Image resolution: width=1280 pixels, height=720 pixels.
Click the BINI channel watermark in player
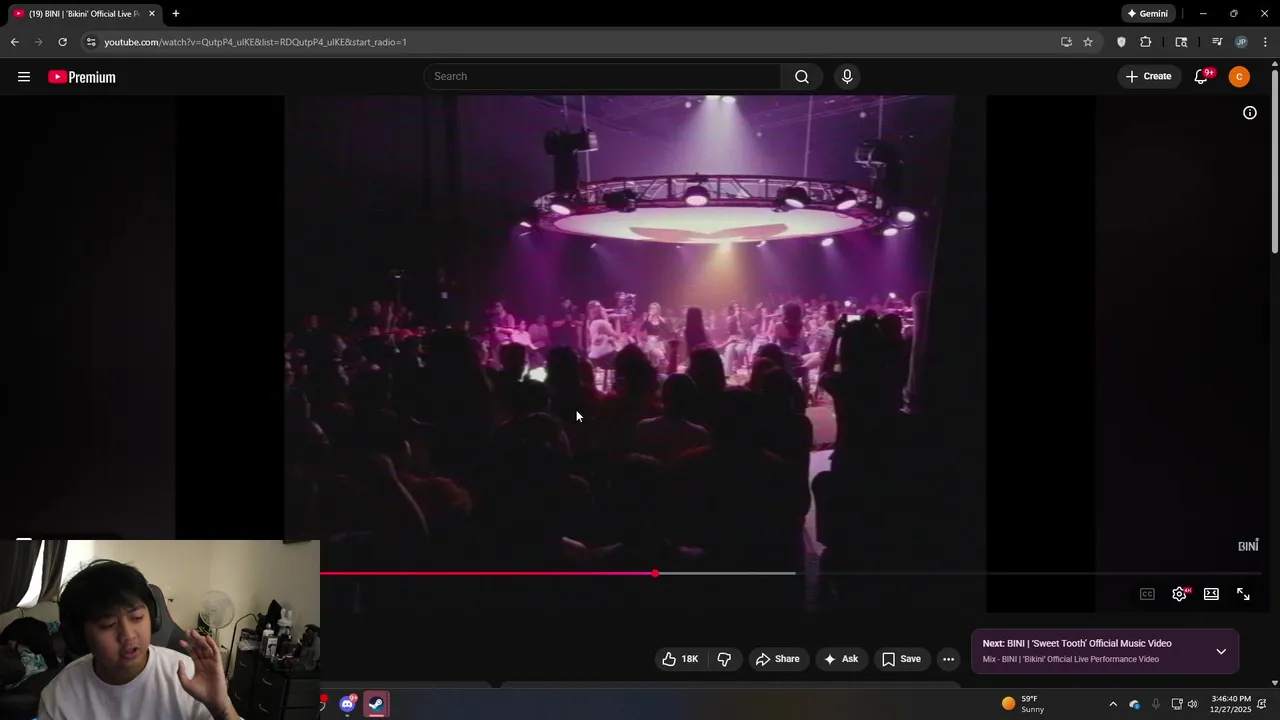click(x=1248, y=545)
